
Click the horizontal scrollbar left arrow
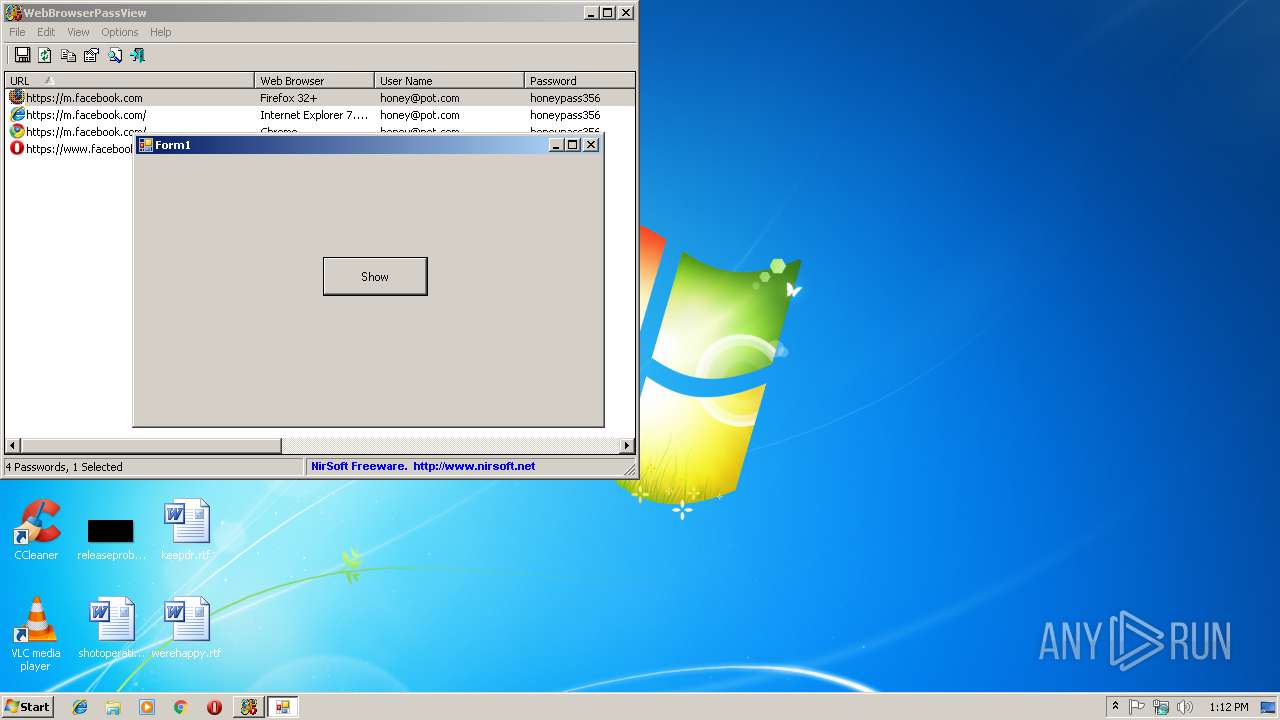pos(13,445)
